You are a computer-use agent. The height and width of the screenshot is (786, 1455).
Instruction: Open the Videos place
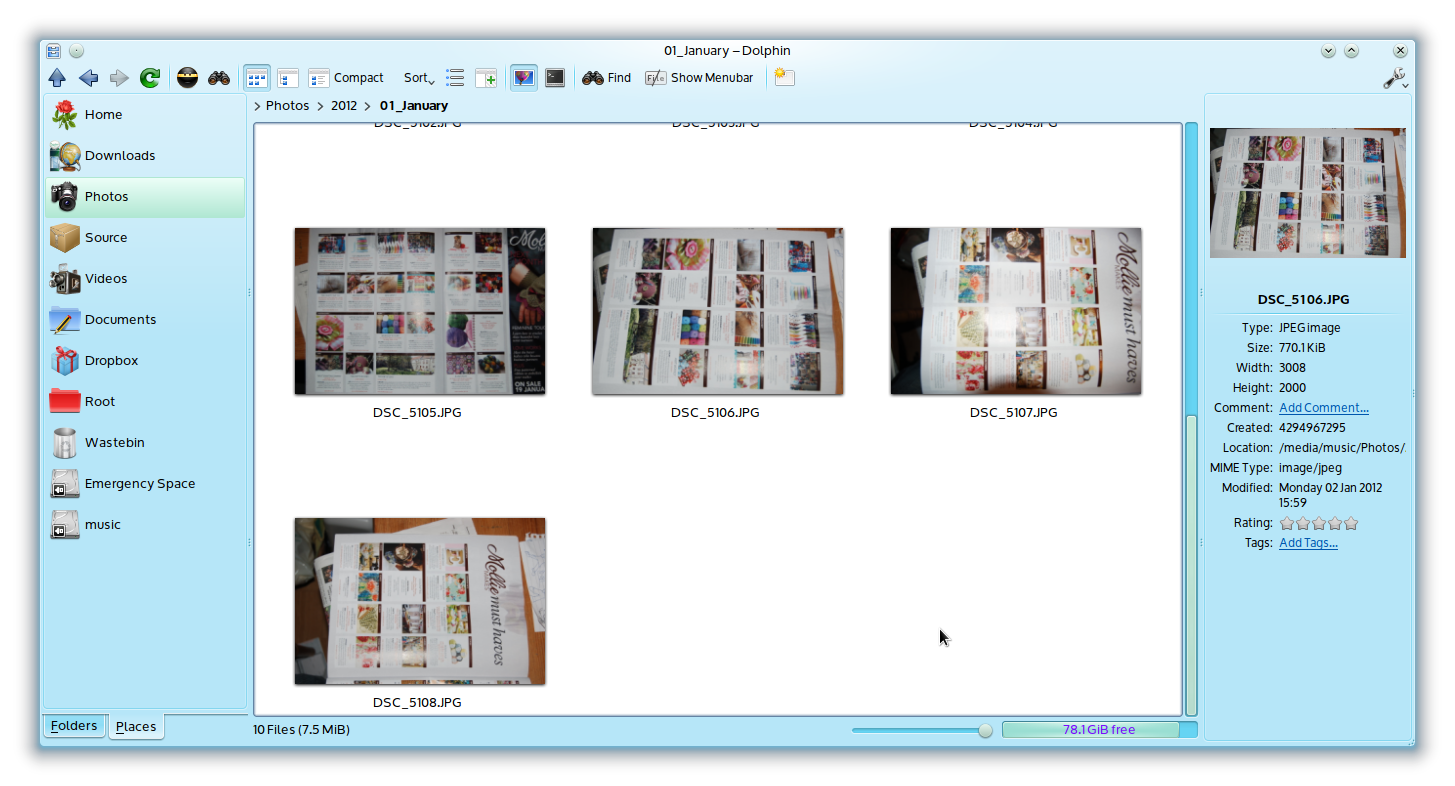coord(145,279)
